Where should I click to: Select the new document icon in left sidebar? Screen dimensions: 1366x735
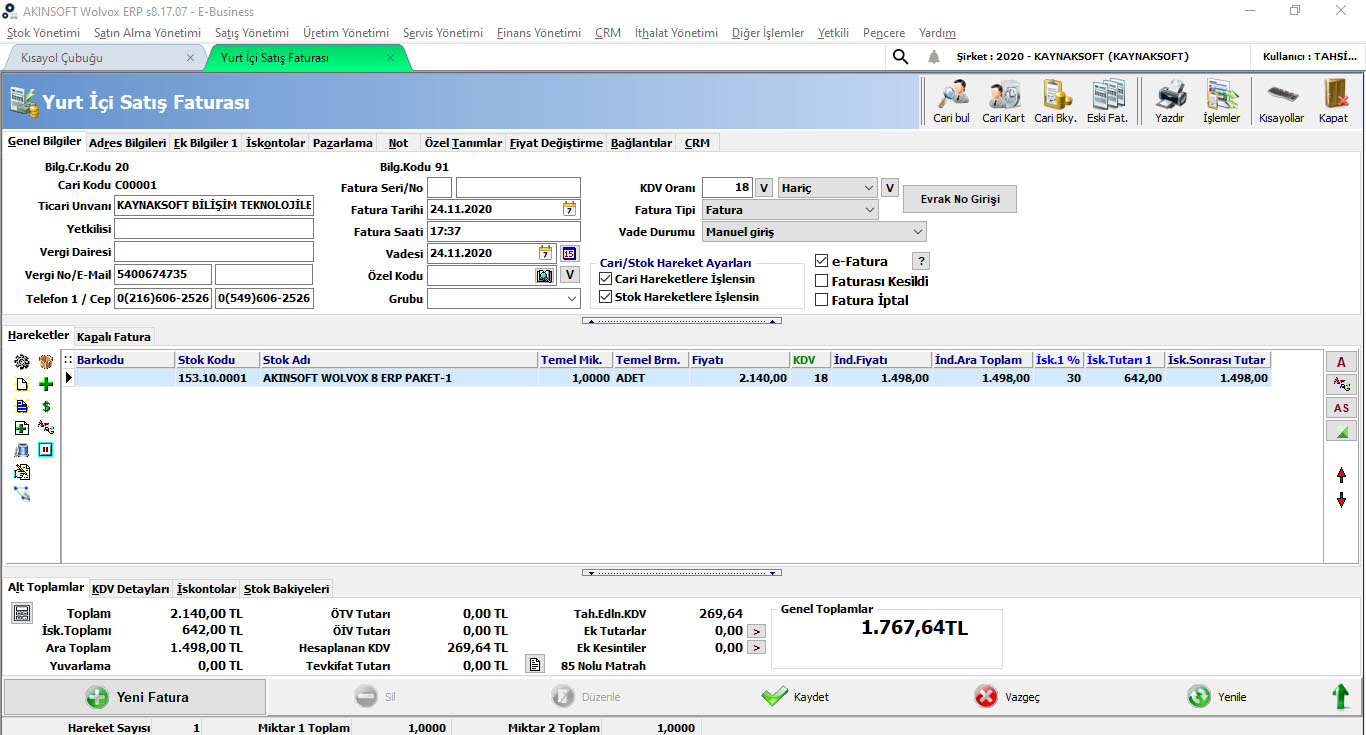[20, 384]
